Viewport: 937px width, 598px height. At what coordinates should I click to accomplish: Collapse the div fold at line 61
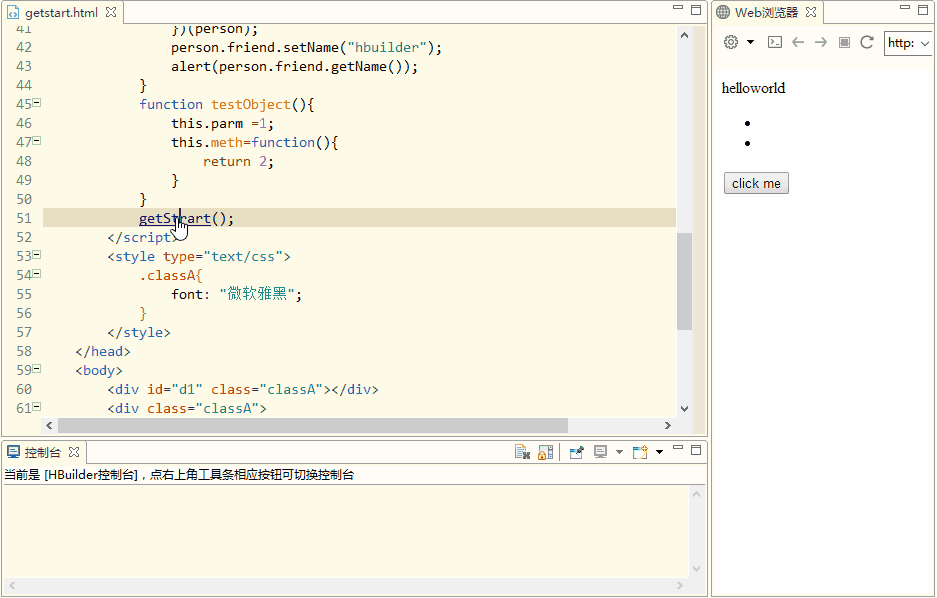tap(37, 407)
